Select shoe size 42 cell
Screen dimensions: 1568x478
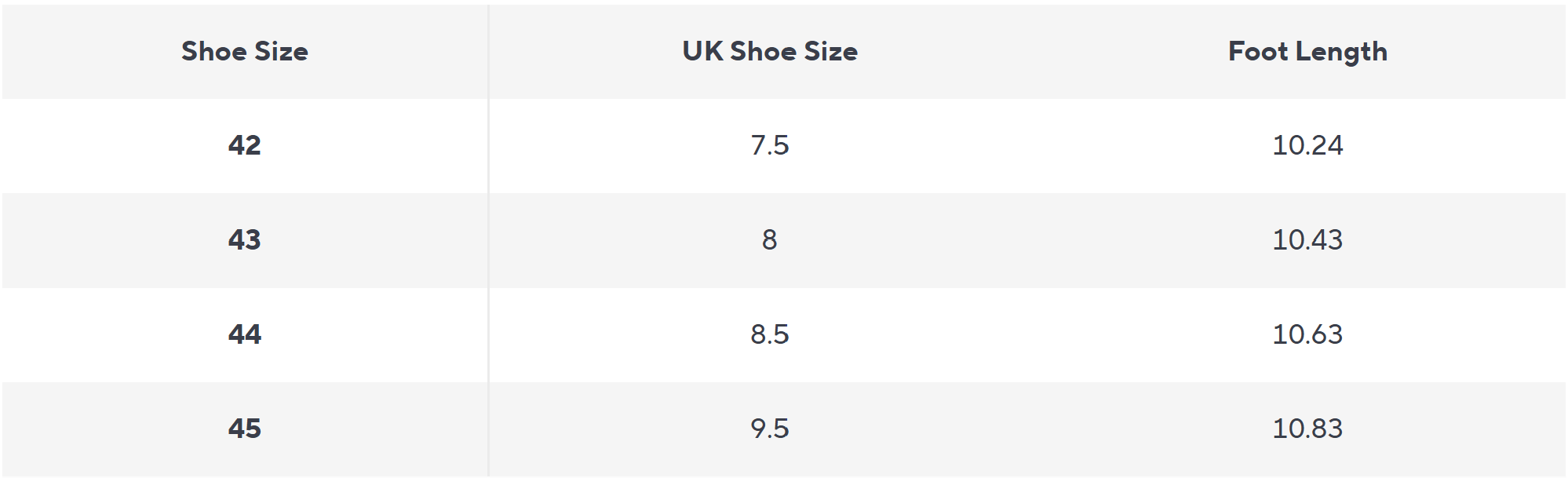click(245, 145)
